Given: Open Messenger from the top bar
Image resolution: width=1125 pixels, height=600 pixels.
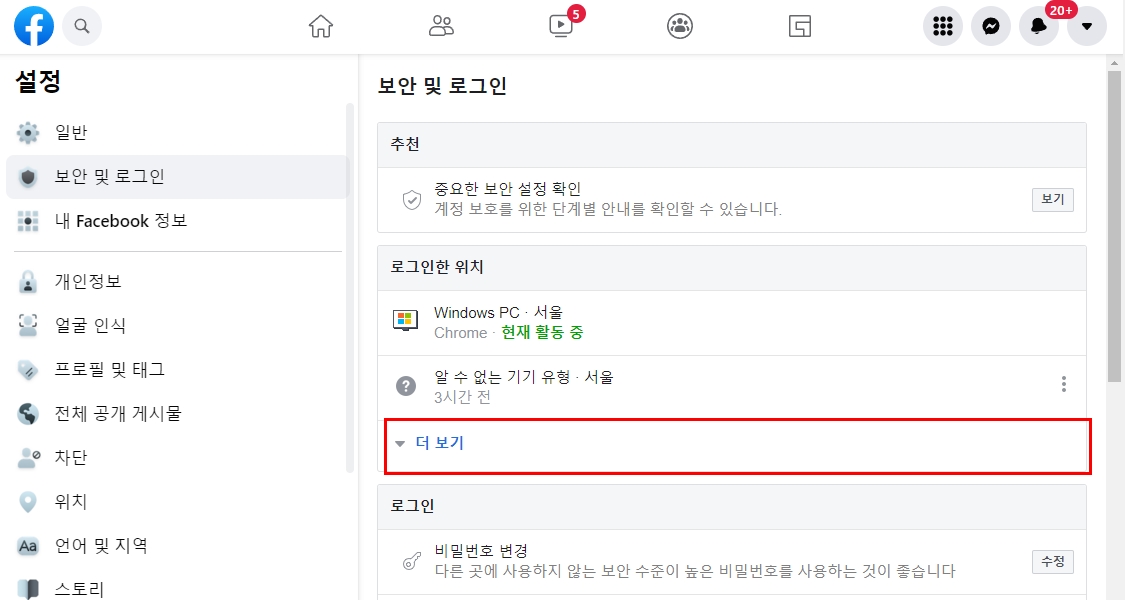Looking at the screenshot, I should pos(991,26).
